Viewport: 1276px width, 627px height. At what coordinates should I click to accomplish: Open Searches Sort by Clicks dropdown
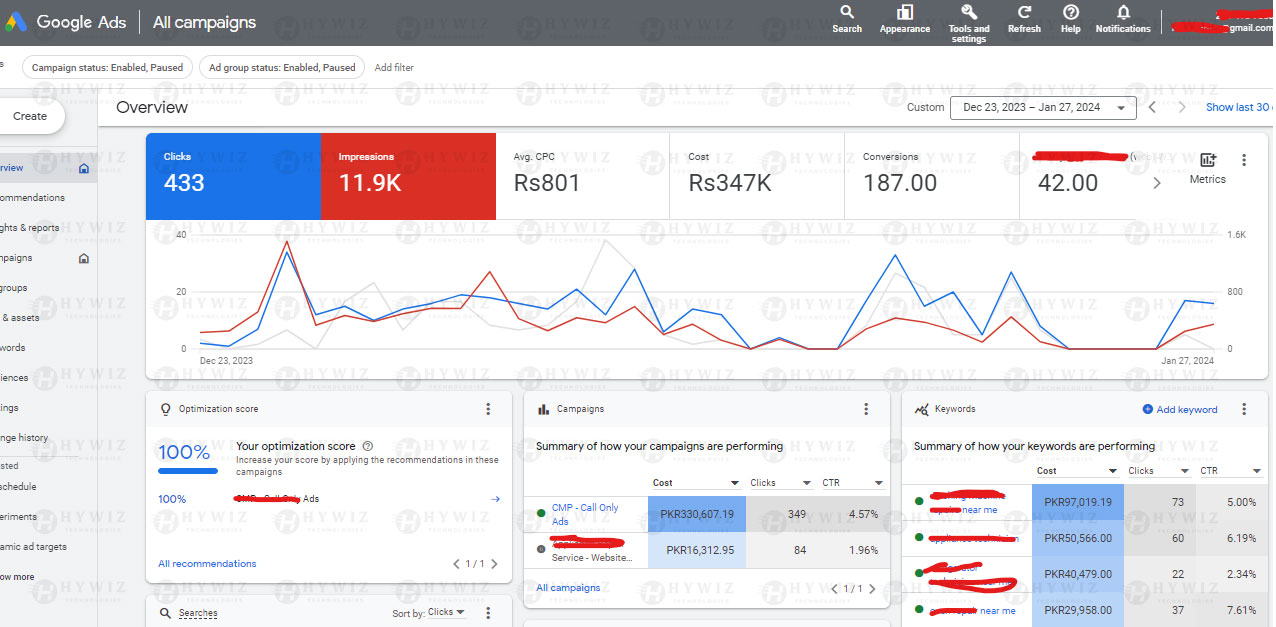[x=446, y=612]
